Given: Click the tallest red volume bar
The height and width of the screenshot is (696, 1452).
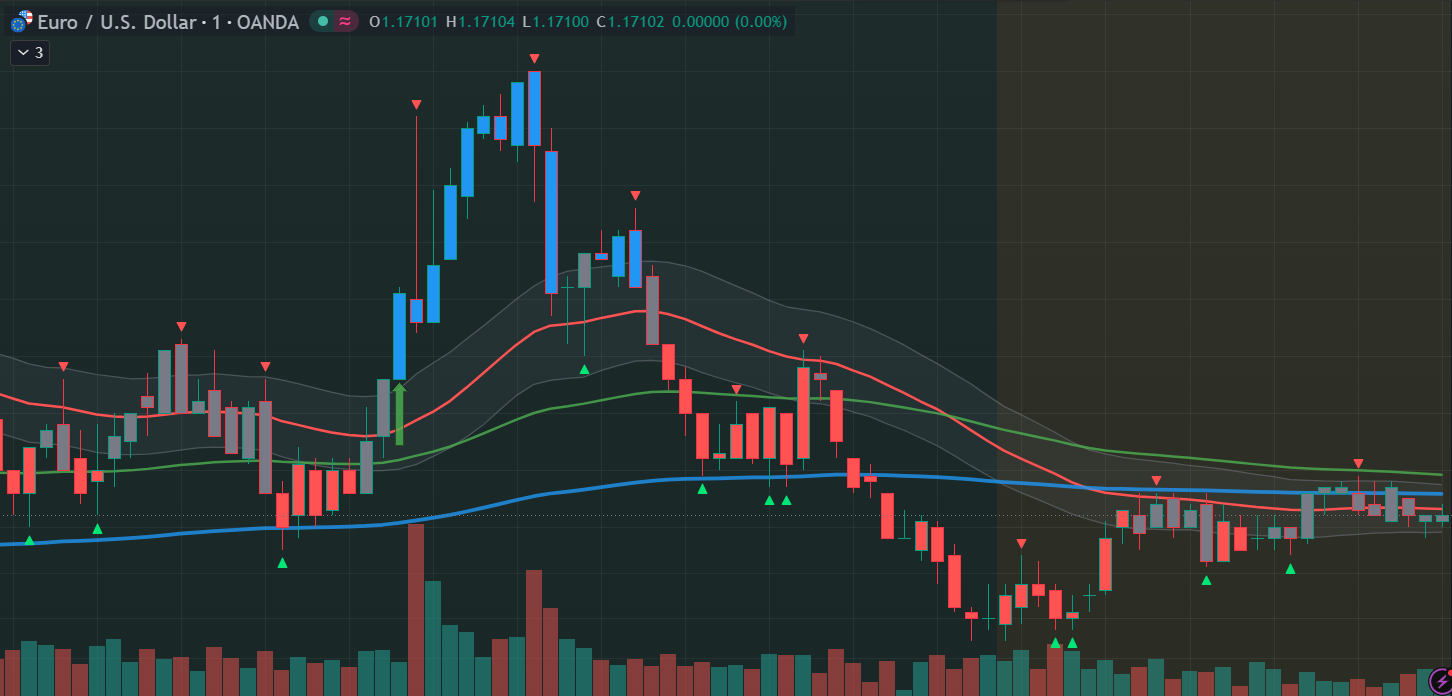Looking at the screenshot, I should coord(416,610).
